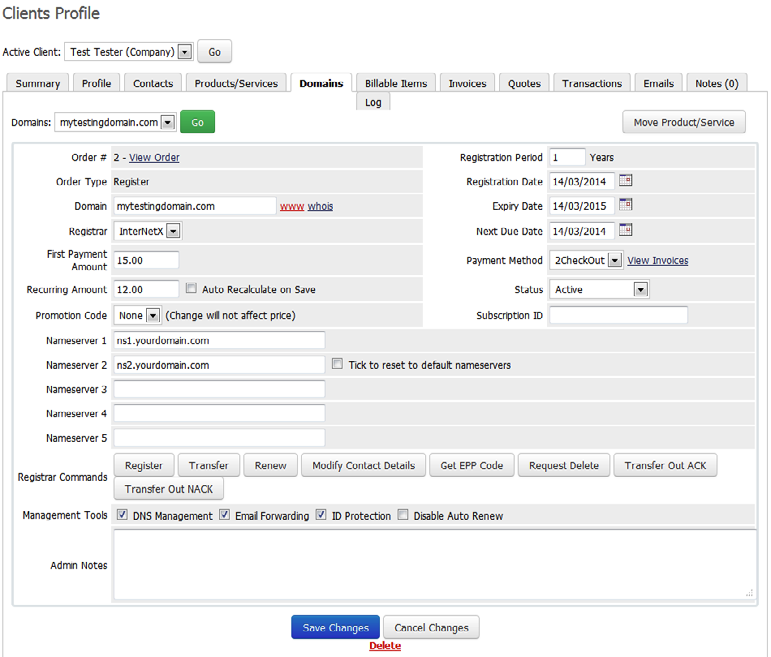Uncheck DNS Management checkbox
Image resolution: width=771 pixels, height=657 pixels.
[122, 515]
